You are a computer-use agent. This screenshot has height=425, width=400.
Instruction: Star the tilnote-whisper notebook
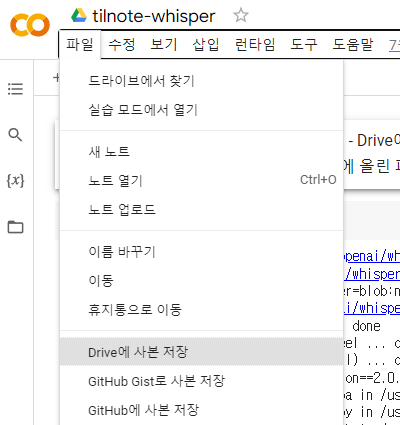[241, 16]
